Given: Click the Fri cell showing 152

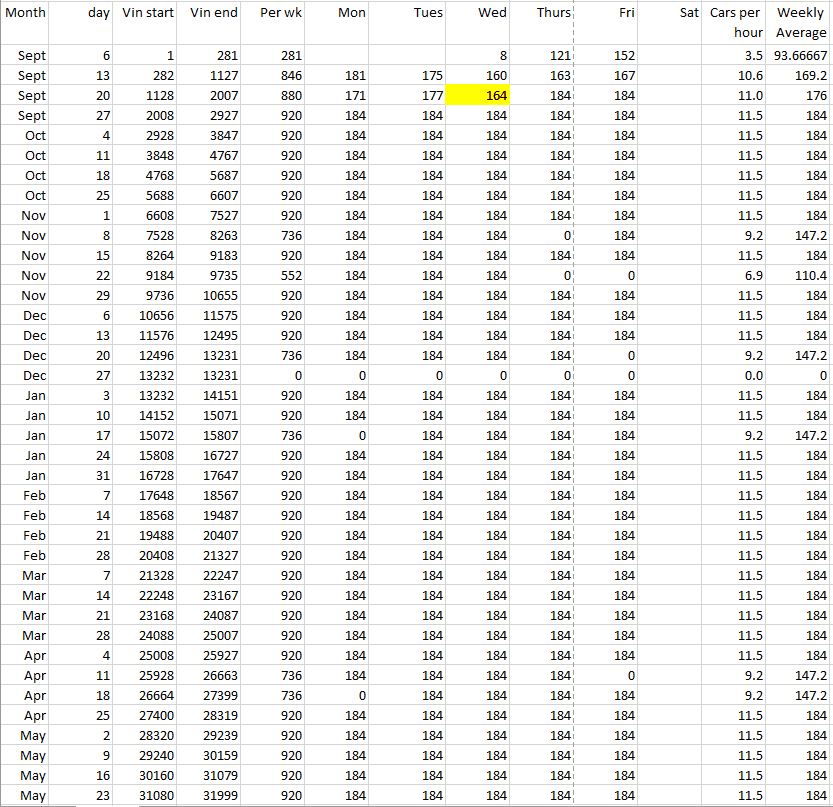Looking at the screenshot, I should tap(606, 55).
